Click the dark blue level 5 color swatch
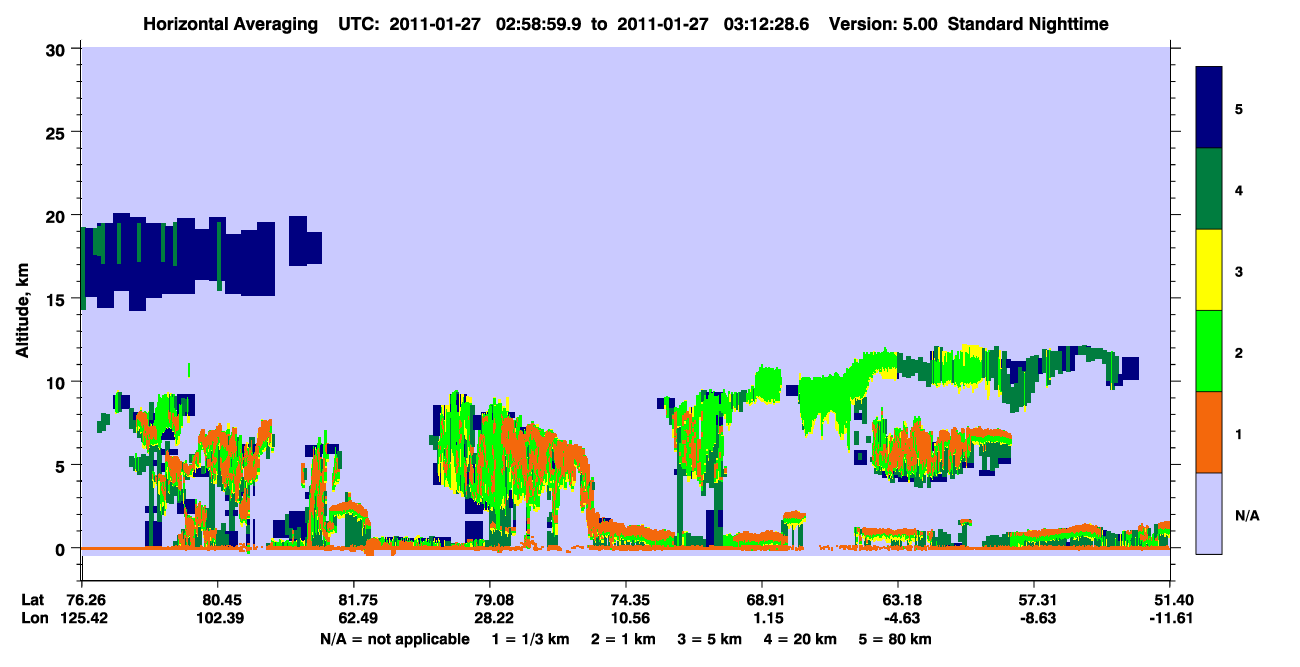Screen dimensions: 1300x667 [1209, 107]
